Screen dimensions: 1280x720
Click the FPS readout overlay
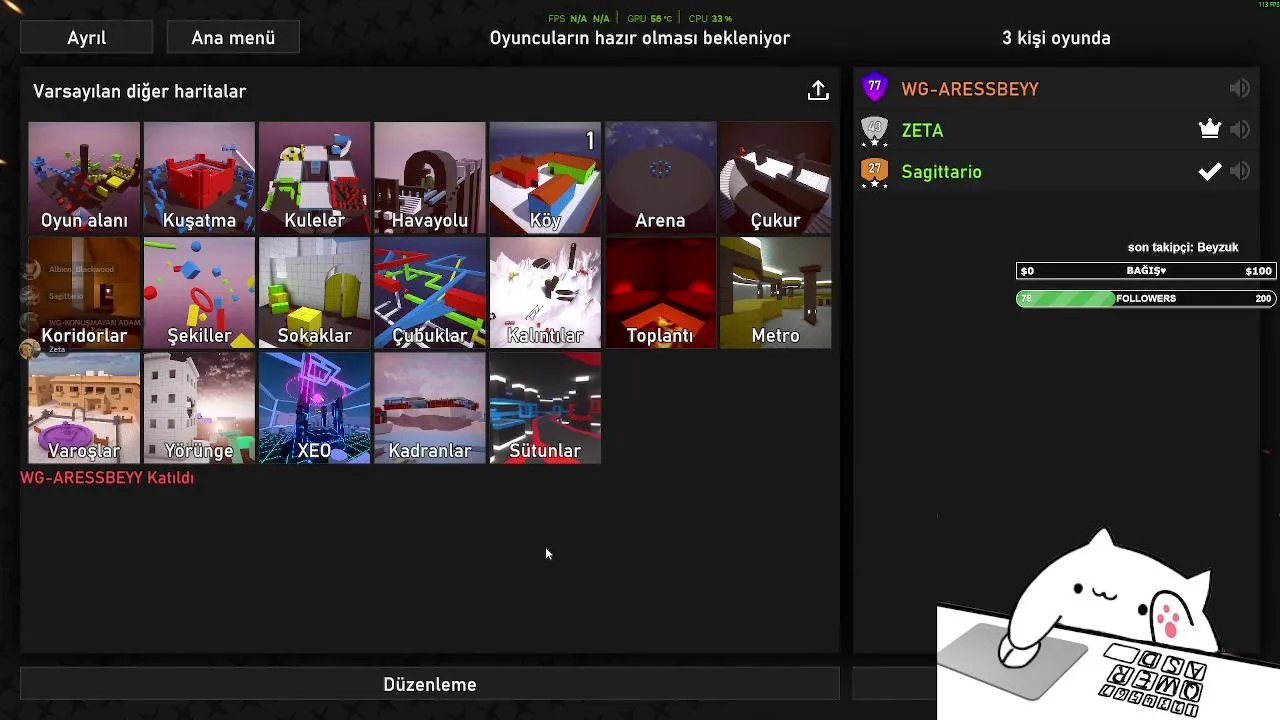[579, 18]
